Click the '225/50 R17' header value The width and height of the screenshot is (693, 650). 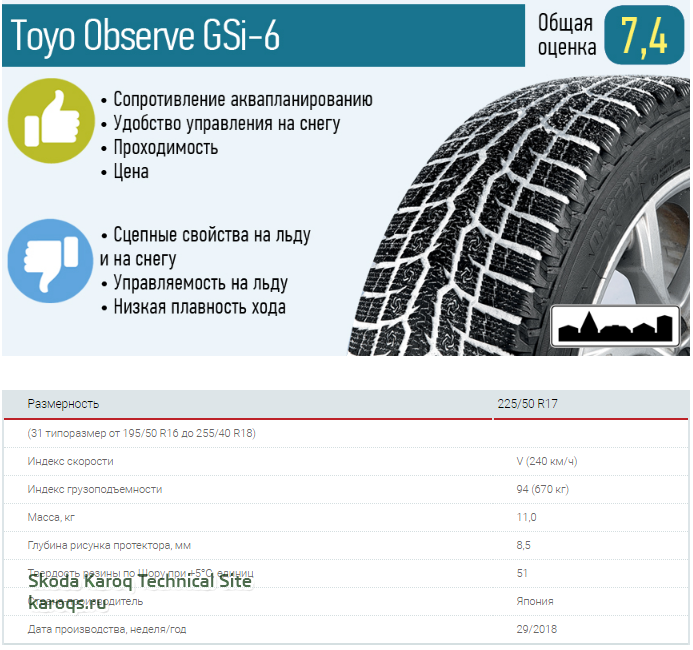[528, 404]
